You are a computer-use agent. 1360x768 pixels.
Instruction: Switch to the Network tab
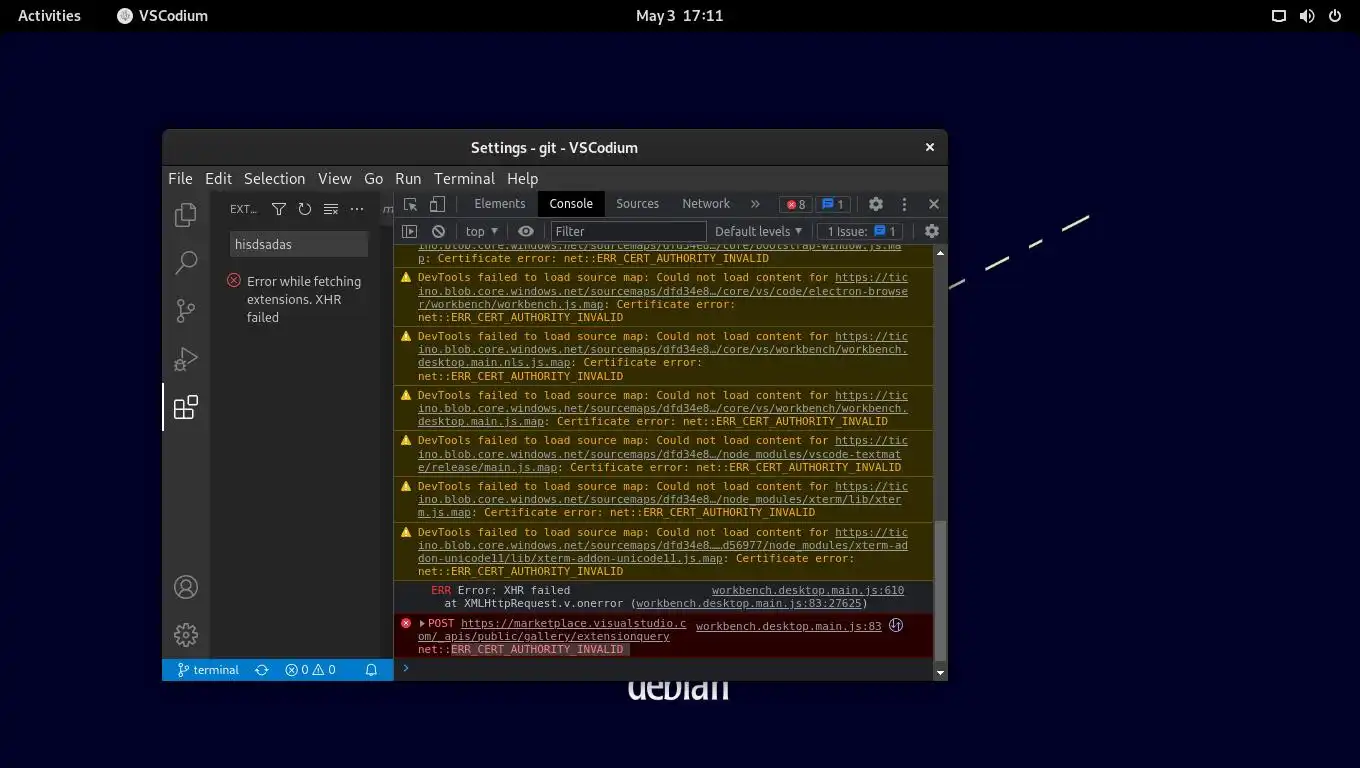point(706,204)
